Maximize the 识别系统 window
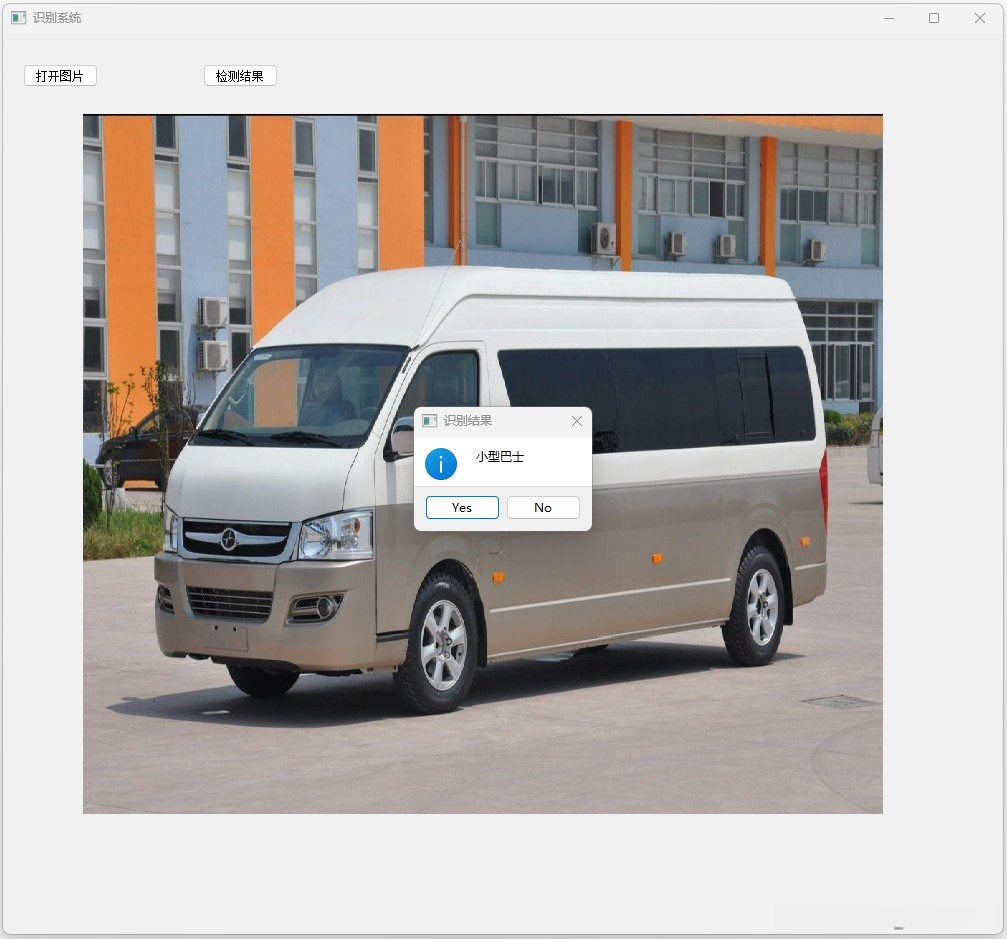Image resolution: width=1007 pixels, height=939 pixels. [934, 18]
